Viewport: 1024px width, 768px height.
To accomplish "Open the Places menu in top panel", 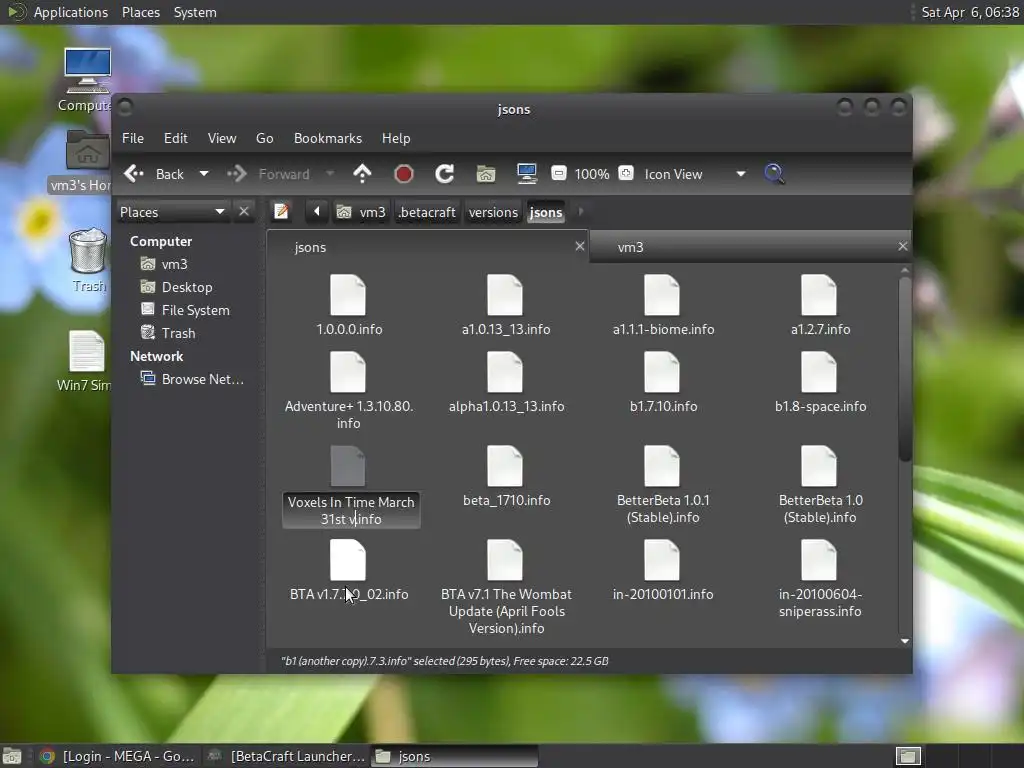I will [140, 12].
